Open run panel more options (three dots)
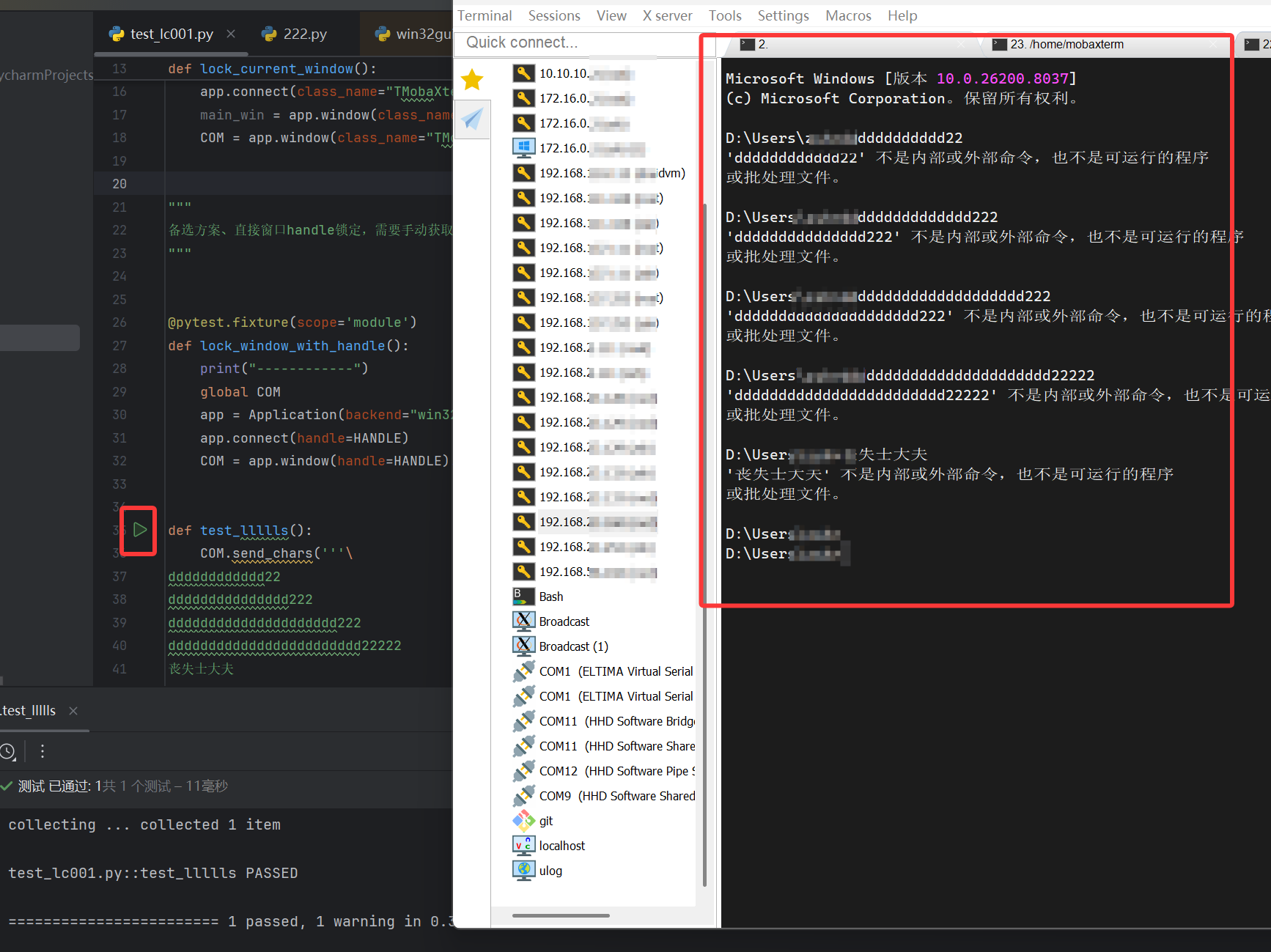 tap(43, 751)
